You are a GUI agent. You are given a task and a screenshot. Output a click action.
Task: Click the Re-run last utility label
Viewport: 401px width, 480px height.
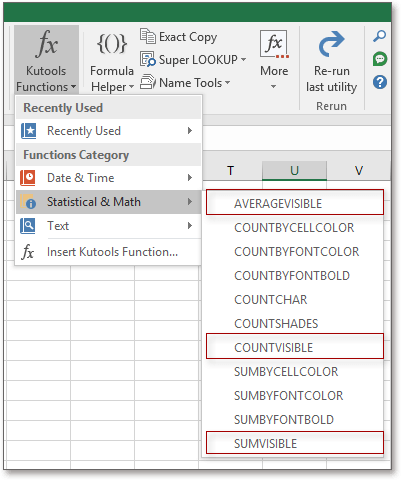click(331, 79)
